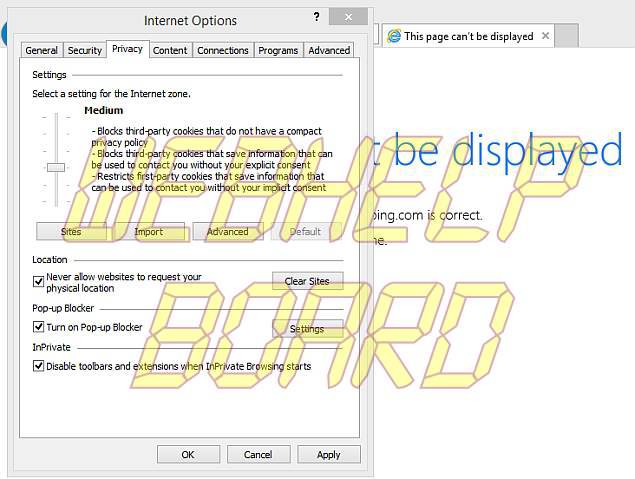This screenshot has height=479, width=635.
Task: Click the Default button
Action: click(x=305, y=232)
